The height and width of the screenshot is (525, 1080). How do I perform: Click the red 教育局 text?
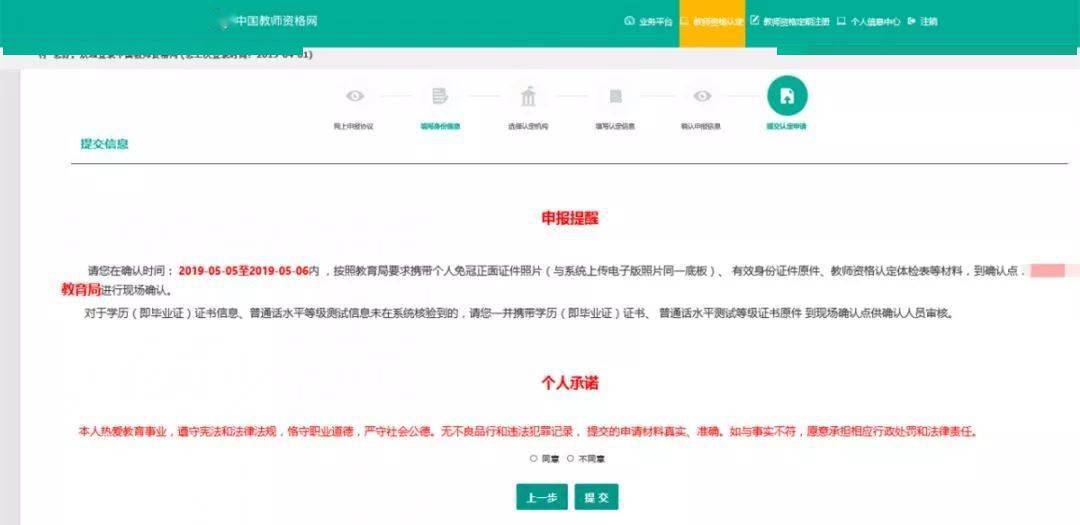pyautogui.click(x=81, y=289)
